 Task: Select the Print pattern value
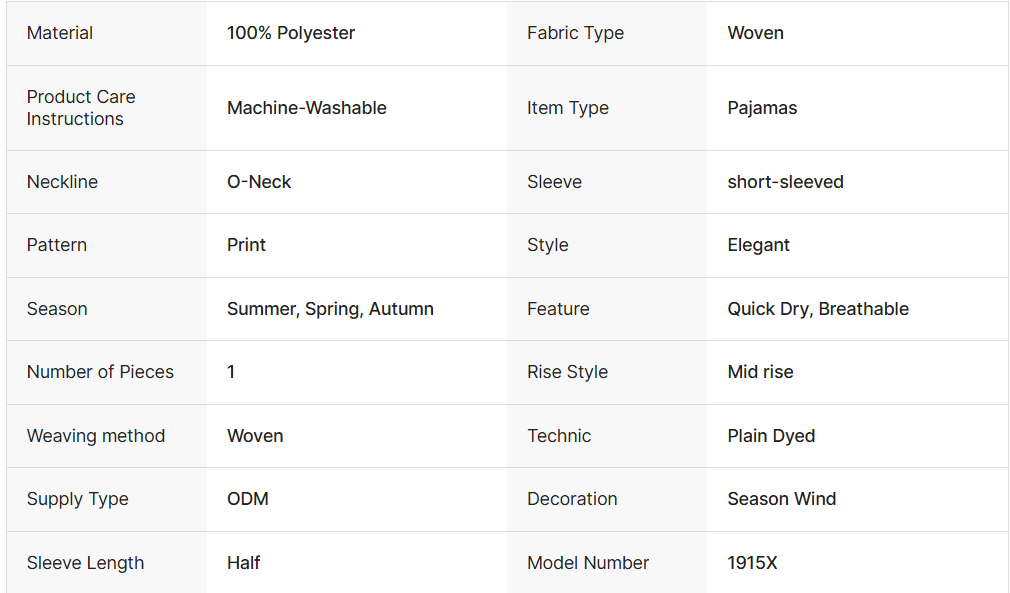pyautogui.click(x=246, y=245)
